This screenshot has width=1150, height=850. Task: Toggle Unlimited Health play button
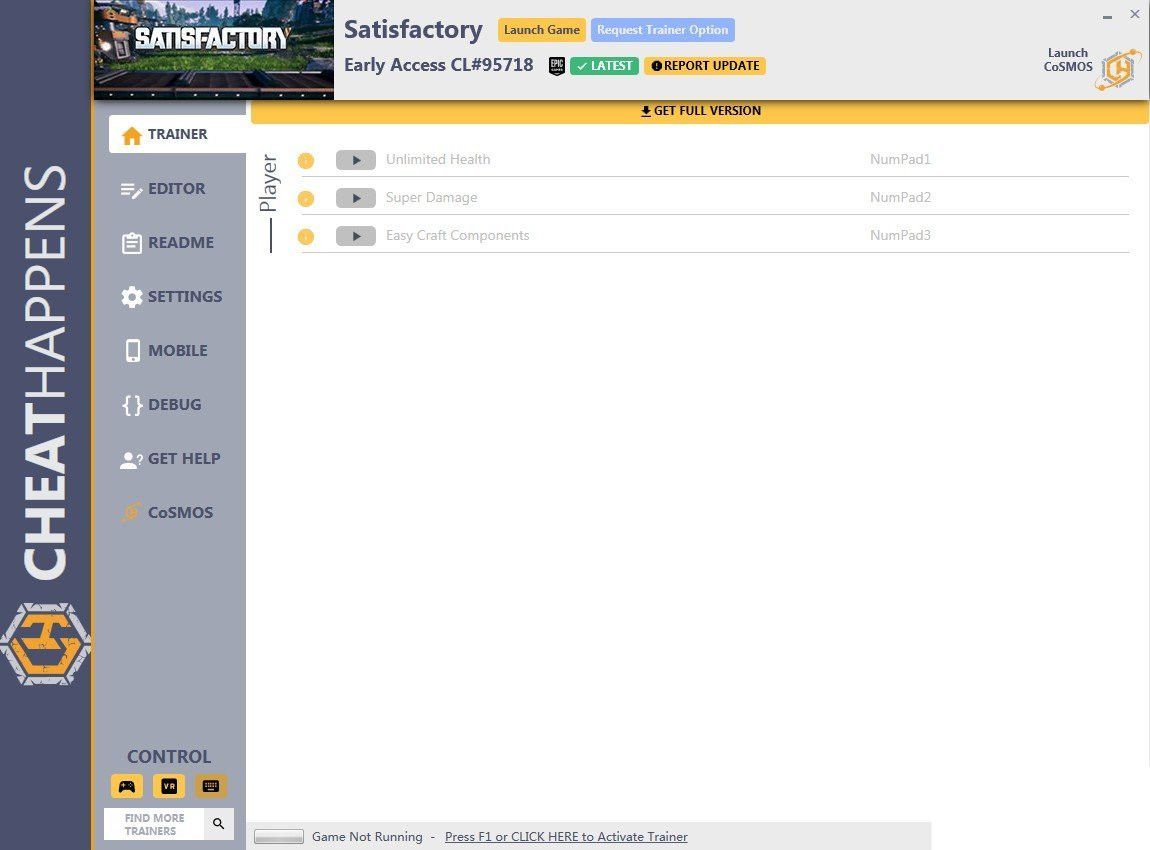click(356, 160)
